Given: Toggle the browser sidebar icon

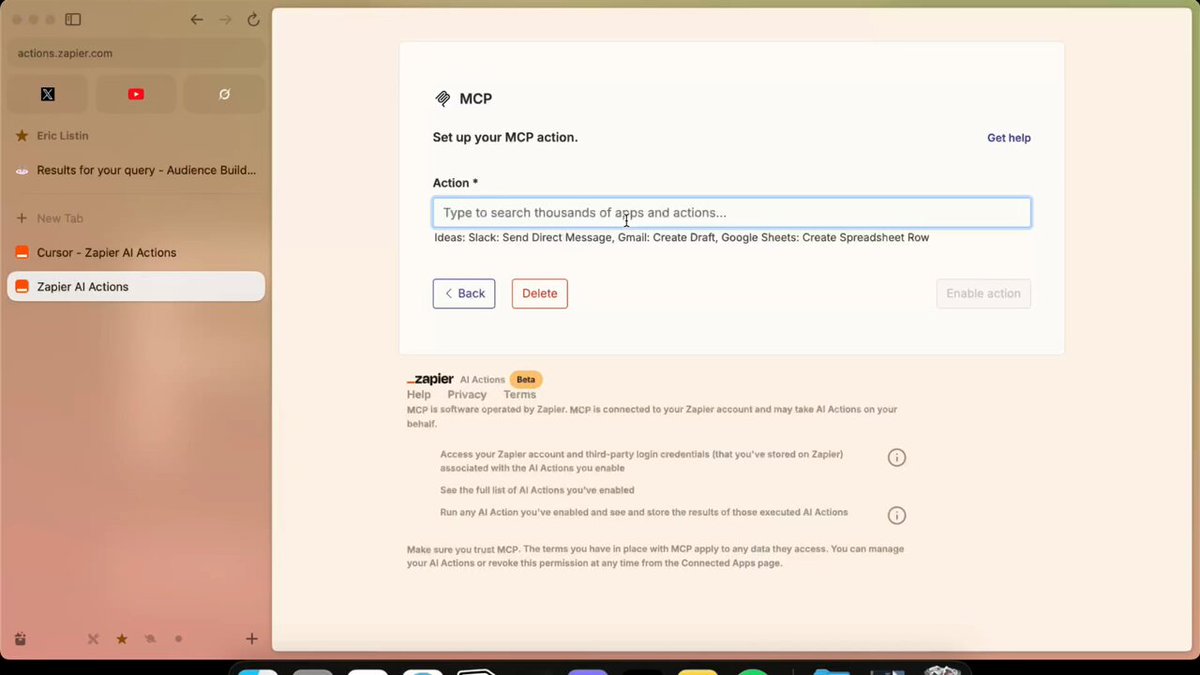Looking at the screenshot, I should [x=73, y=19].
